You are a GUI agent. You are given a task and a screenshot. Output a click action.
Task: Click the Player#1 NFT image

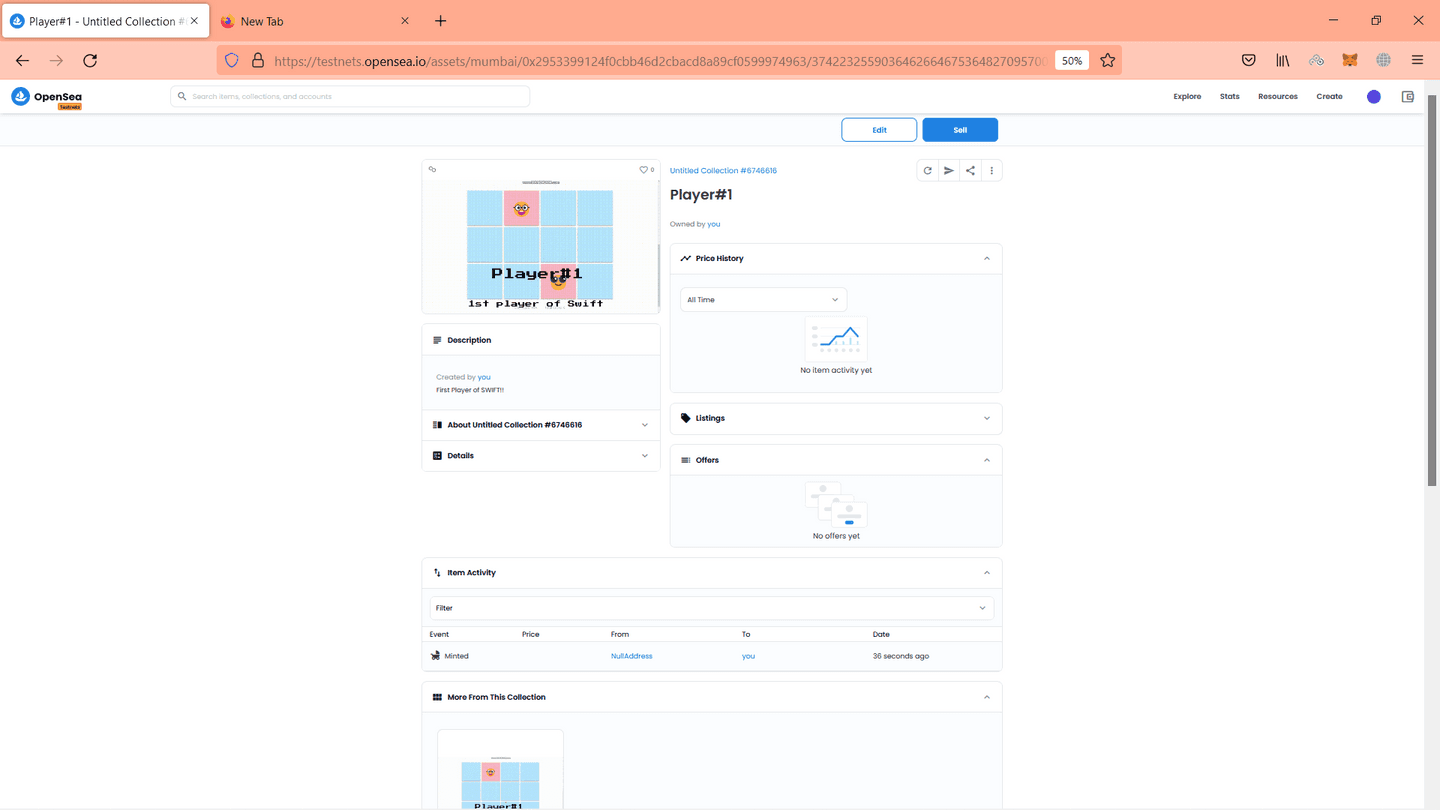point(540,245)
